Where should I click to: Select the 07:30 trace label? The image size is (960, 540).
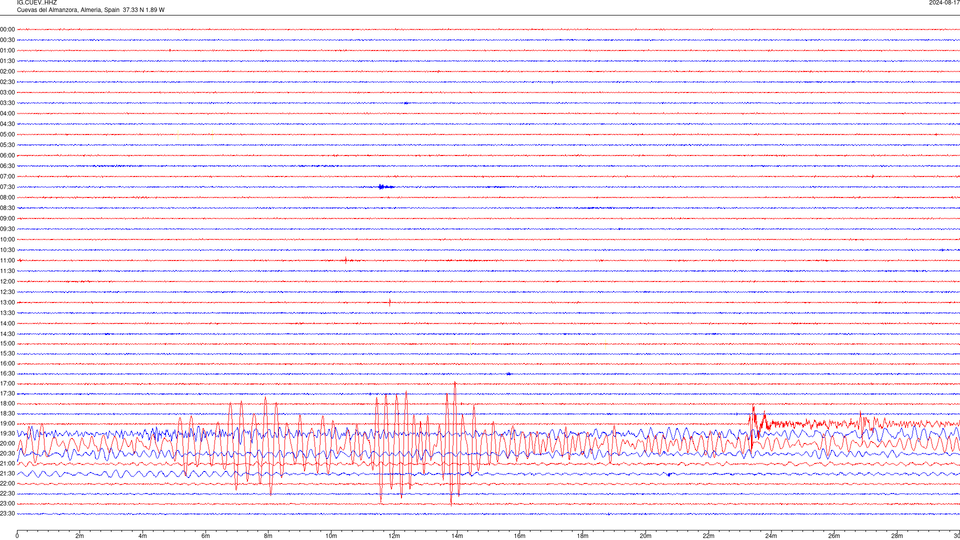tap(7, 187)
